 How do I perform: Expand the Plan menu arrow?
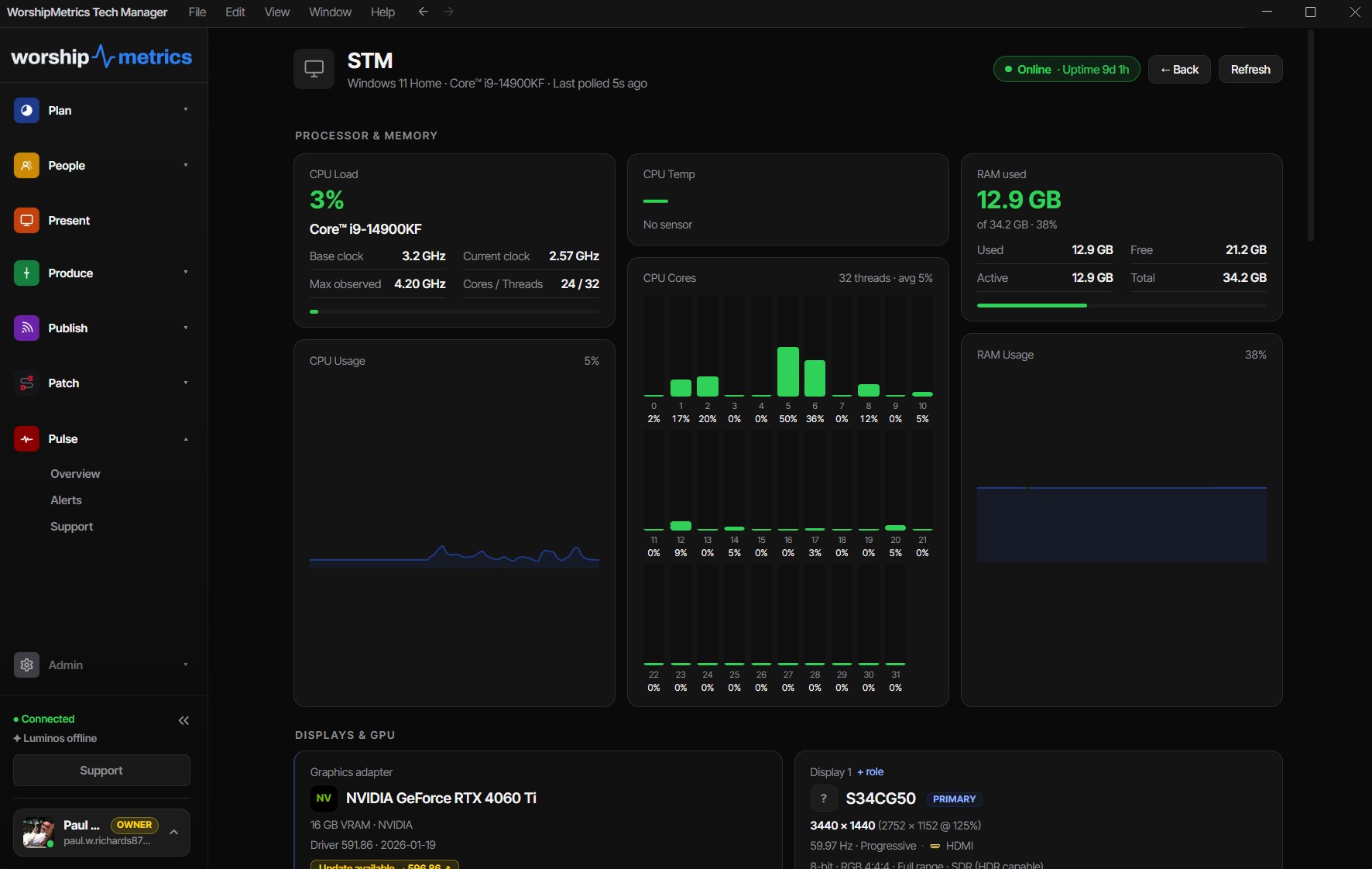(186, 110)
